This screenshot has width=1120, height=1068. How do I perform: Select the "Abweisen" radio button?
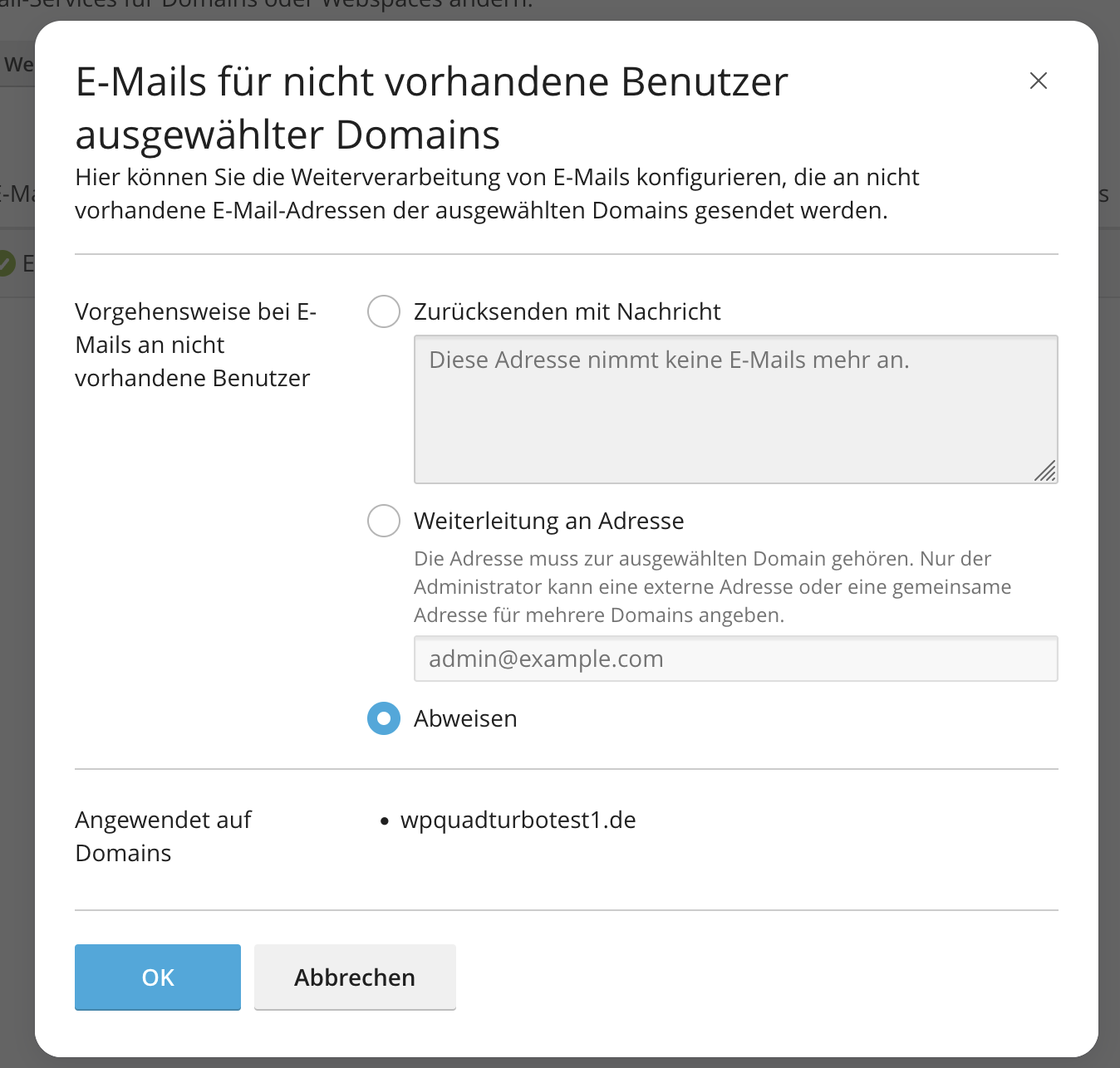click(384, 718)
